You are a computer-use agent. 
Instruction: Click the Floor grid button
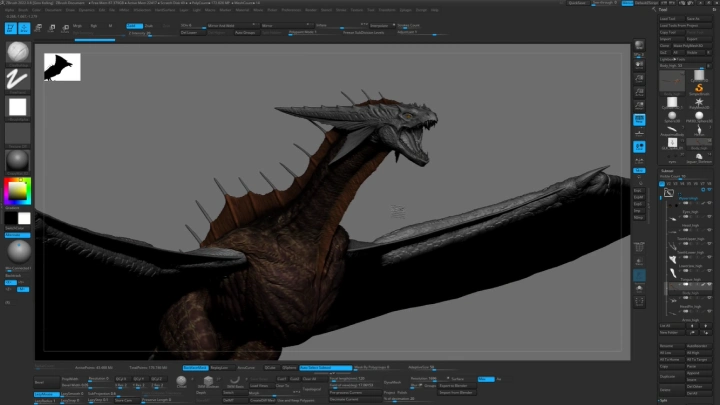coord(639,133)
